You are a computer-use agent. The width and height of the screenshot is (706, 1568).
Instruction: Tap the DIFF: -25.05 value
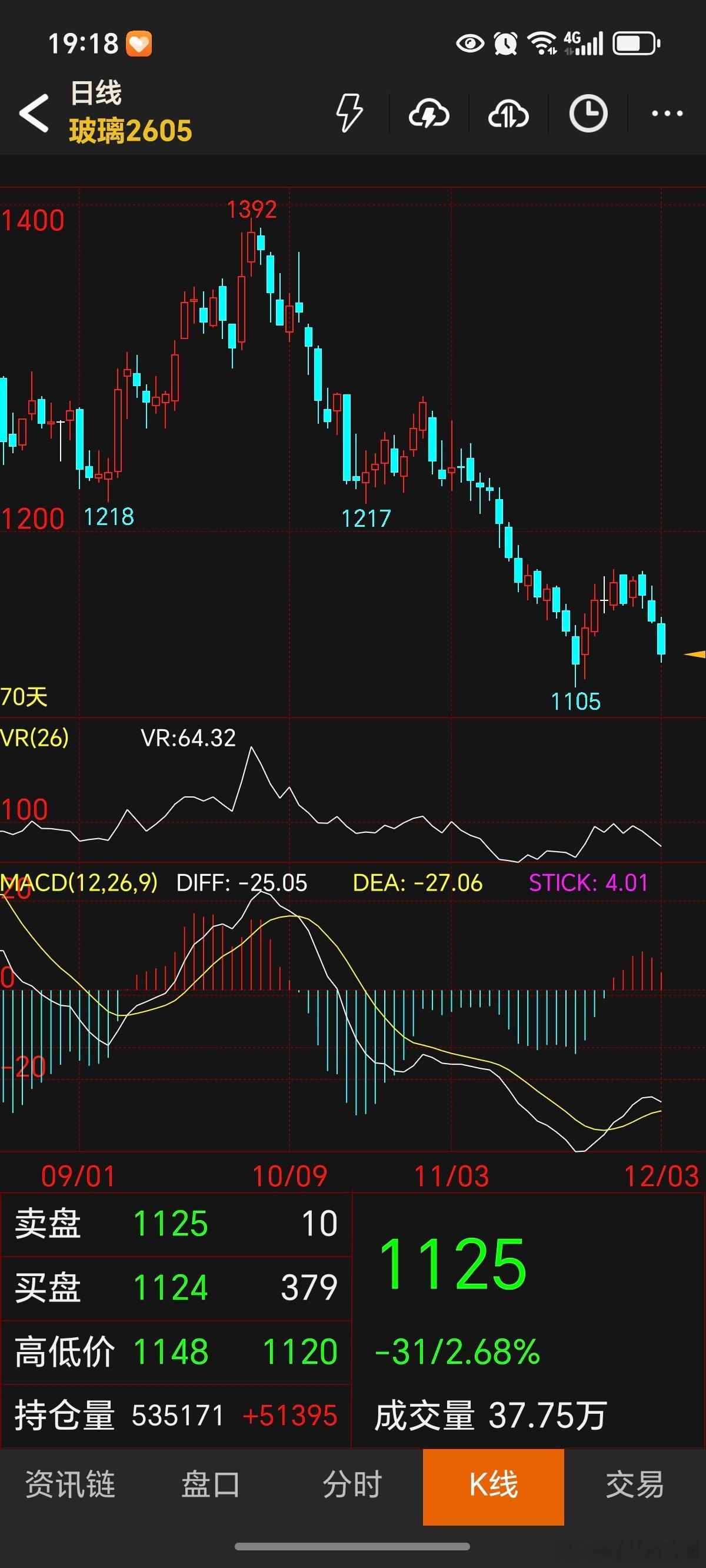[242, 883]
